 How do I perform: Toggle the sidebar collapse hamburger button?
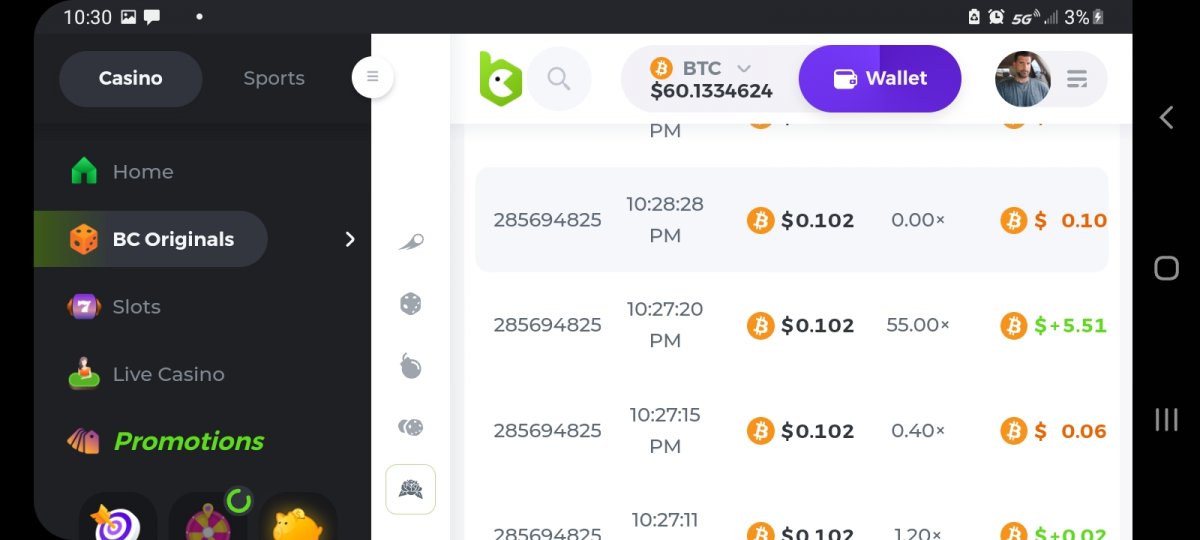point(373,77)
